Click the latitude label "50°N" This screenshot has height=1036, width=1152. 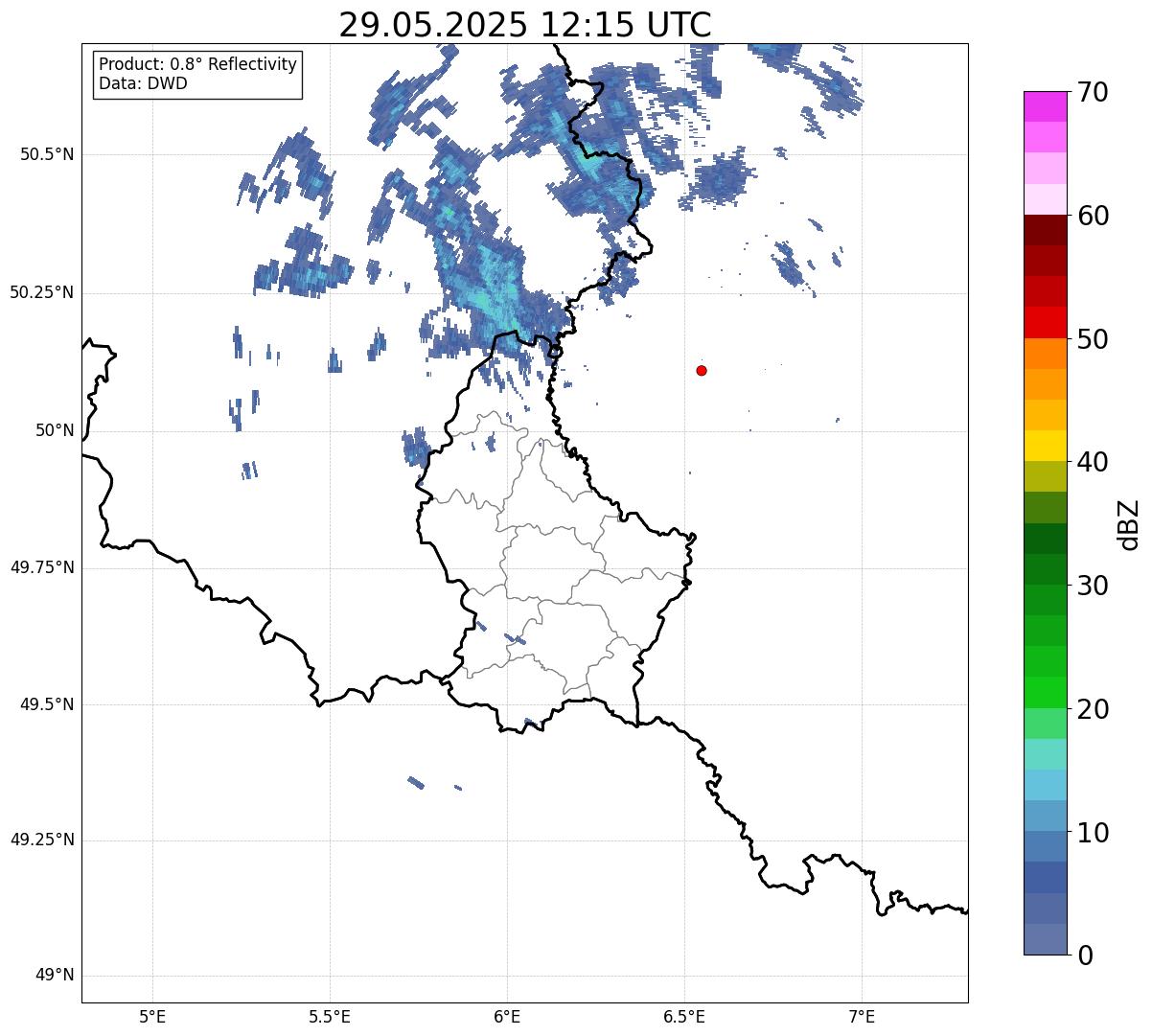click(x=55, y=430)
